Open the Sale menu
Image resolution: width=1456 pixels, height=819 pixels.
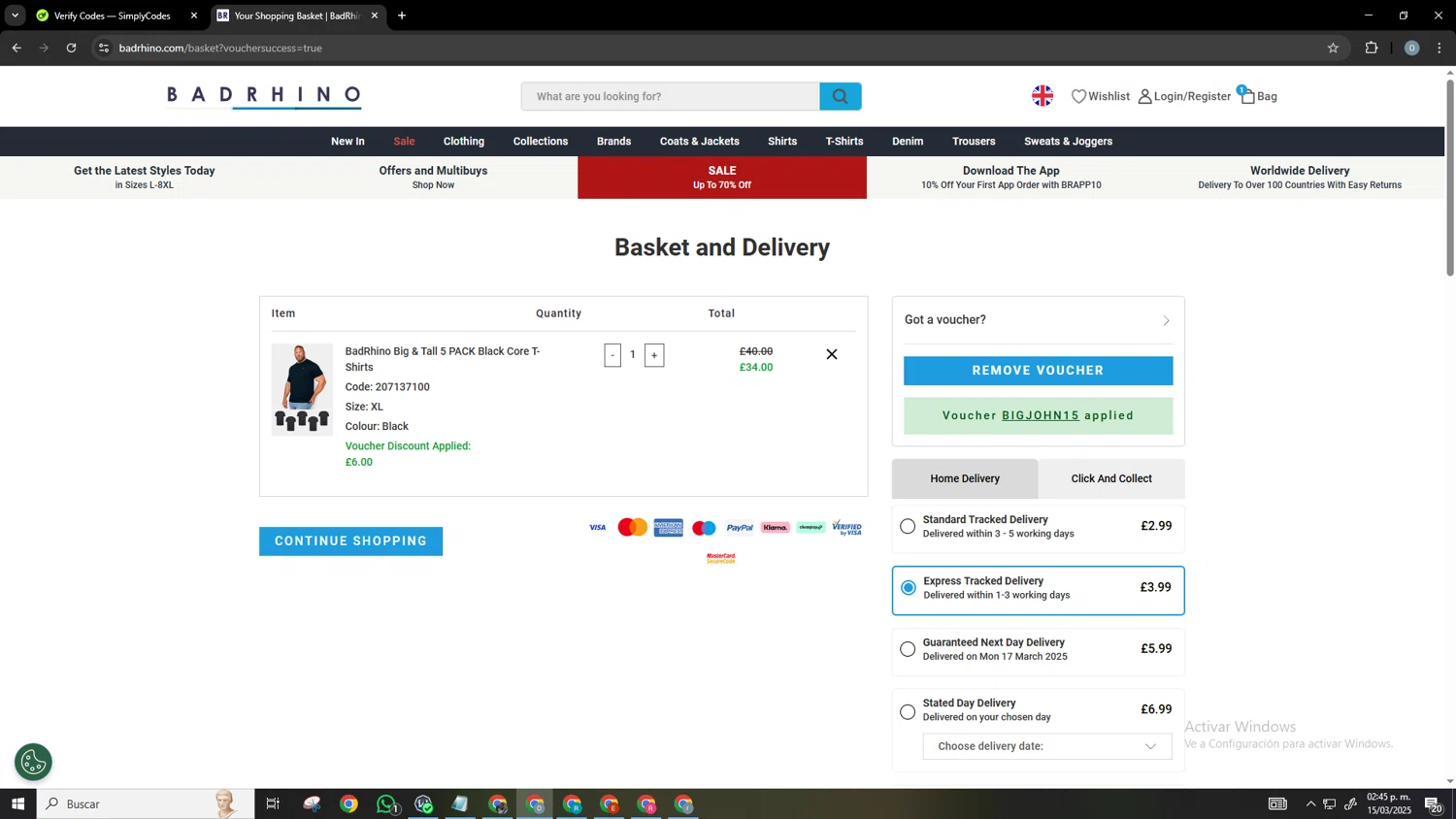[x=404, y=142]
